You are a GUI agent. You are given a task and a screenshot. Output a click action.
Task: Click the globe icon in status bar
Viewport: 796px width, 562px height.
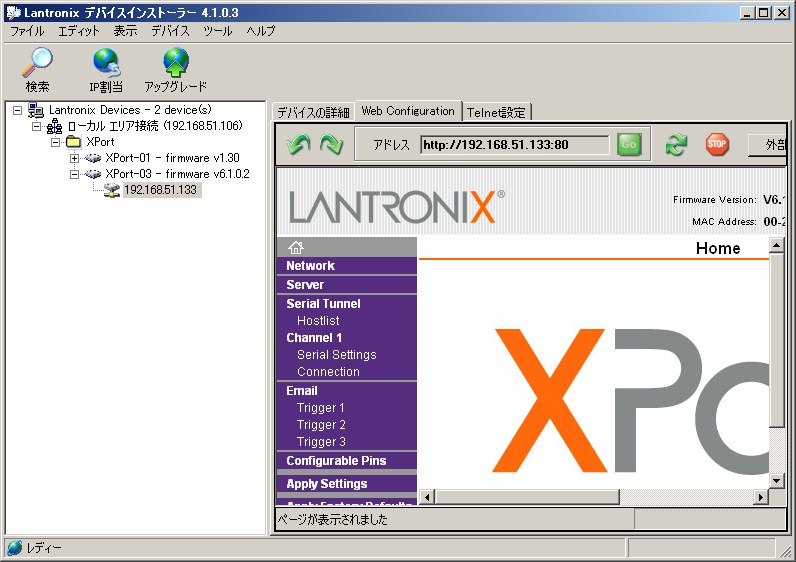14,548
